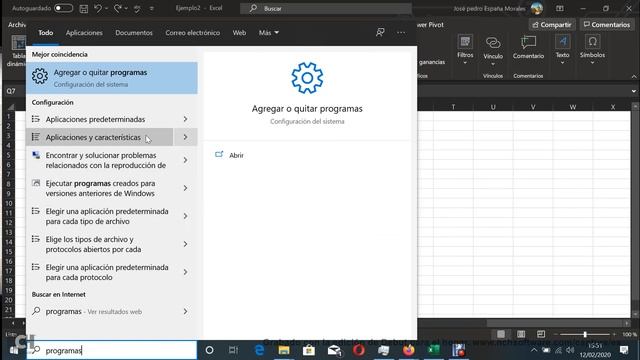Open Encontrar y solucionar problemas result

pyautogui.click(x=100, y=160)
